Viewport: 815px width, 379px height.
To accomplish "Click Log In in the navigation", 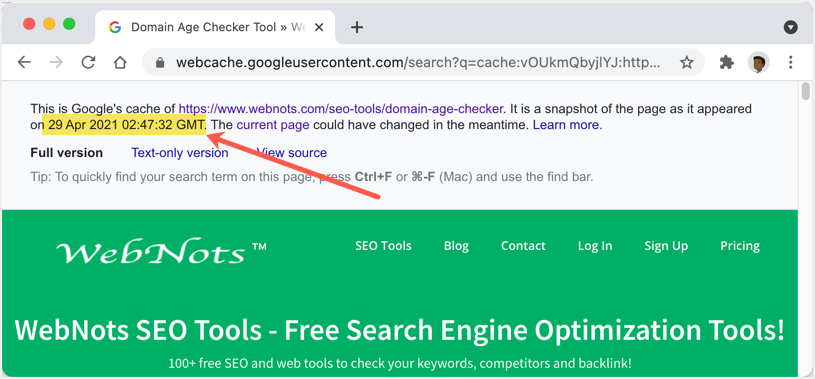I will (595, 246).
